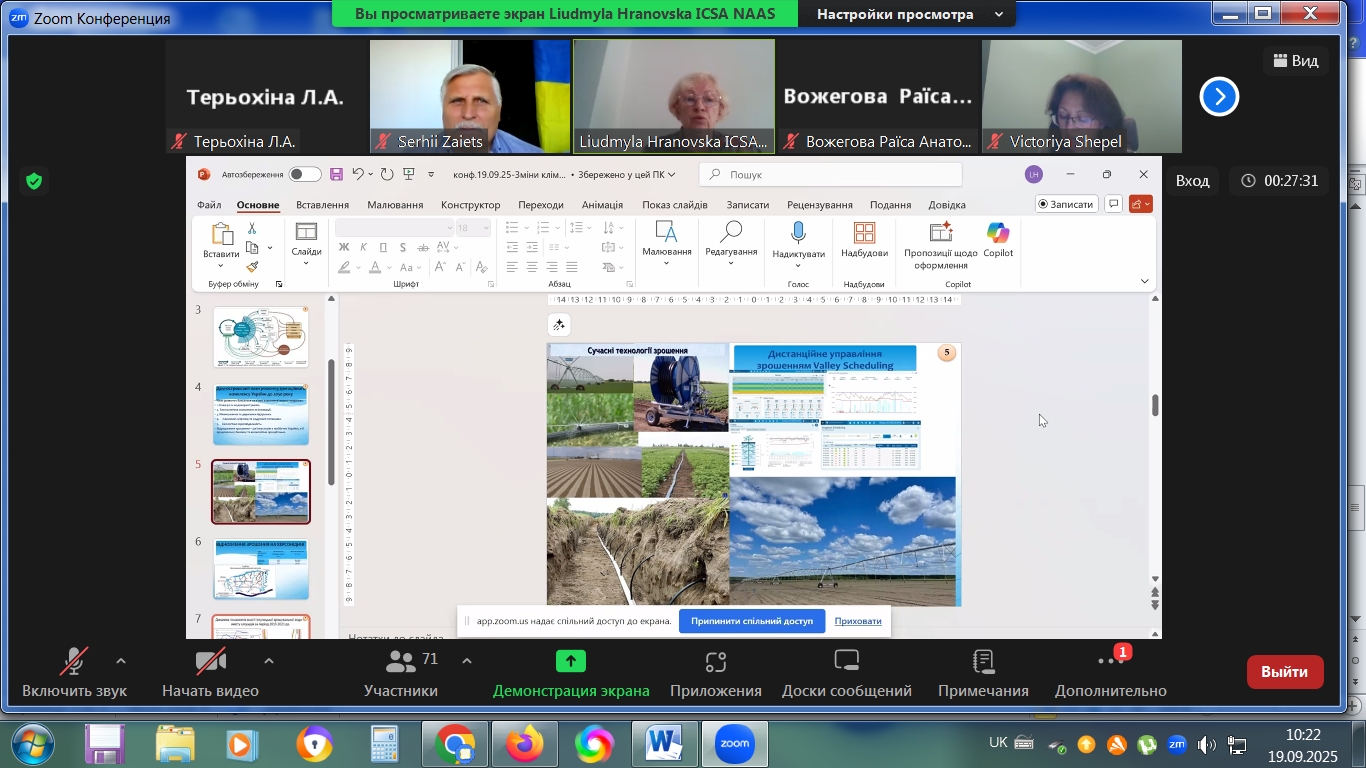Screen dimensions: 1366x768
Task: Show next participants with blue arrow
Action: click(1219, 97)
